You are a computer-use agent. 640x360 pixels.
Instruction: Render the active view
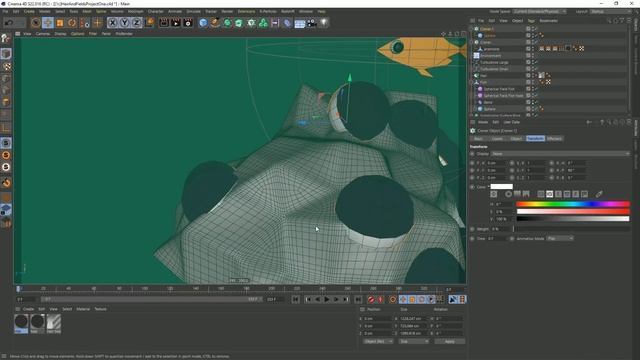(x=164, y=23)
